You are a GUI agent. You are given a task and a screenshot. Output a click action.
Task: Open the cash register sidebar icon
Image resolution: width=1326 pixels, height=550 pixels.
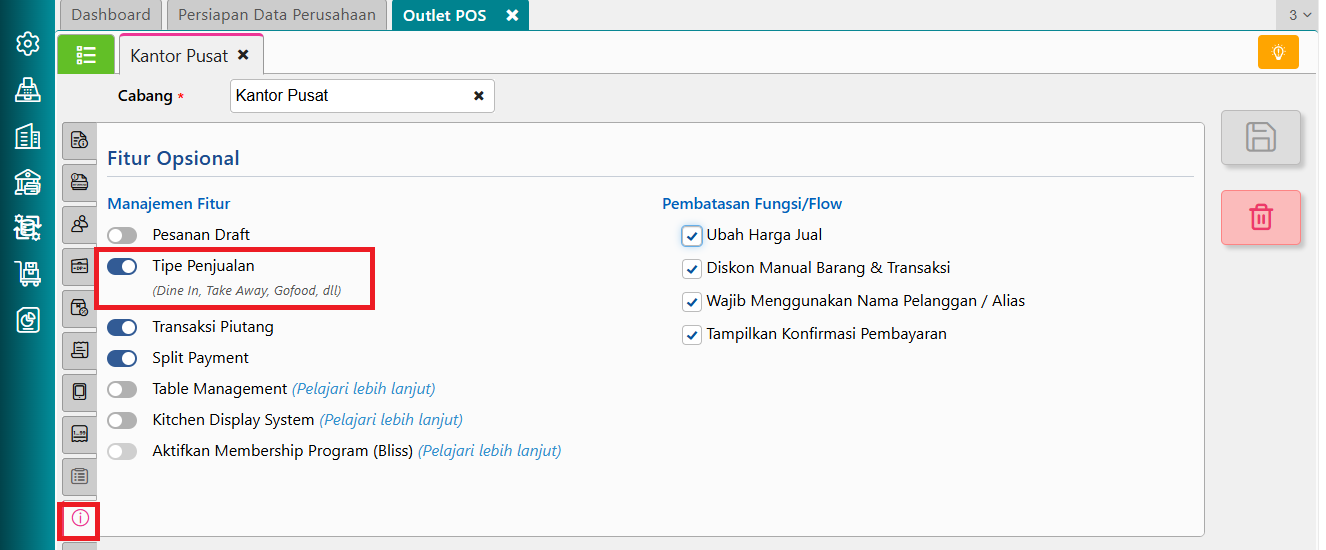[x=28, y=90]
